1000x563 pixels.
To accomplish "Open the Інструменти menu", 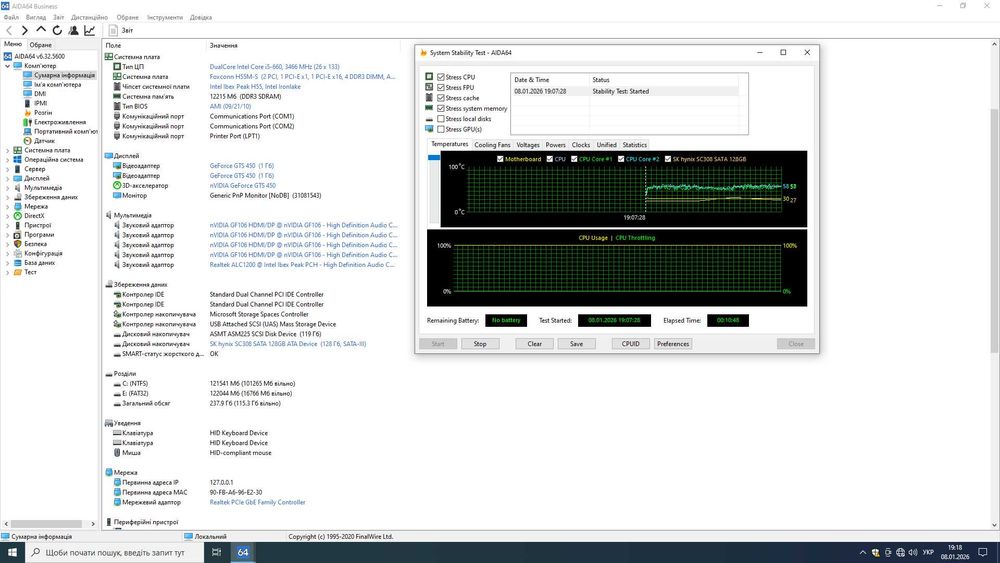I will (165, 17).
